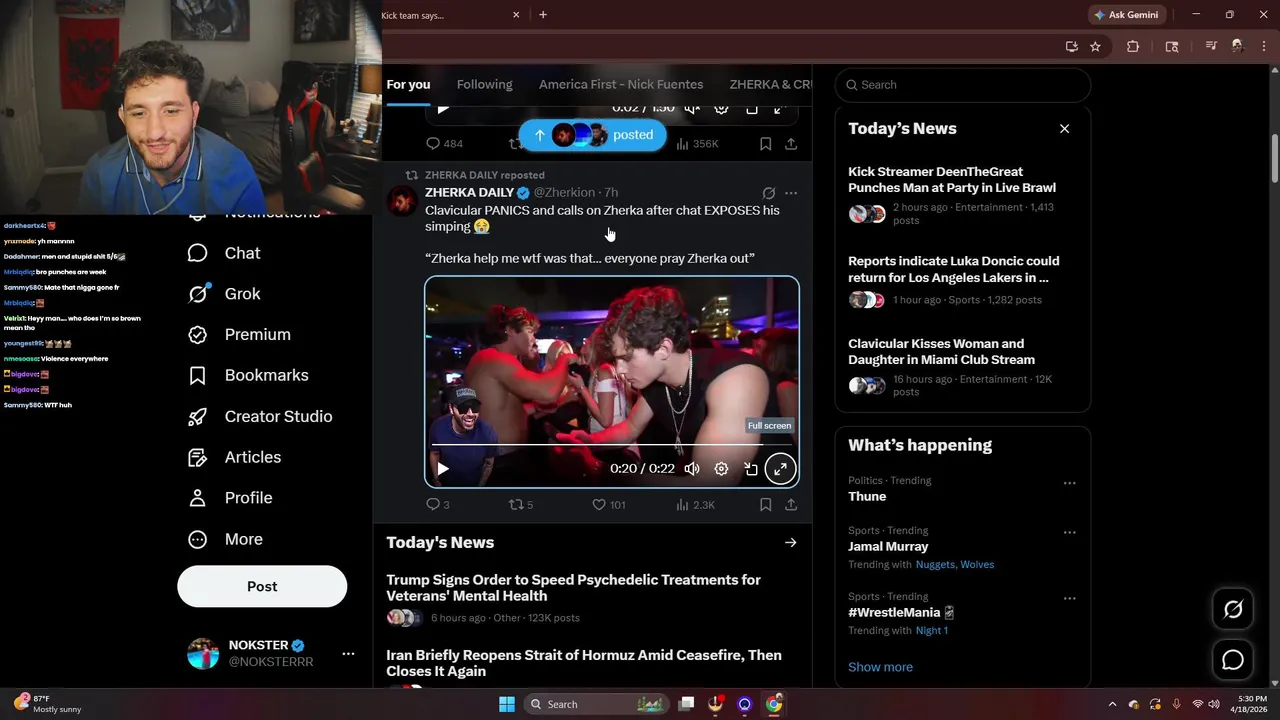Open the ZHERKA & CR... timeline tab

(770, 85)
